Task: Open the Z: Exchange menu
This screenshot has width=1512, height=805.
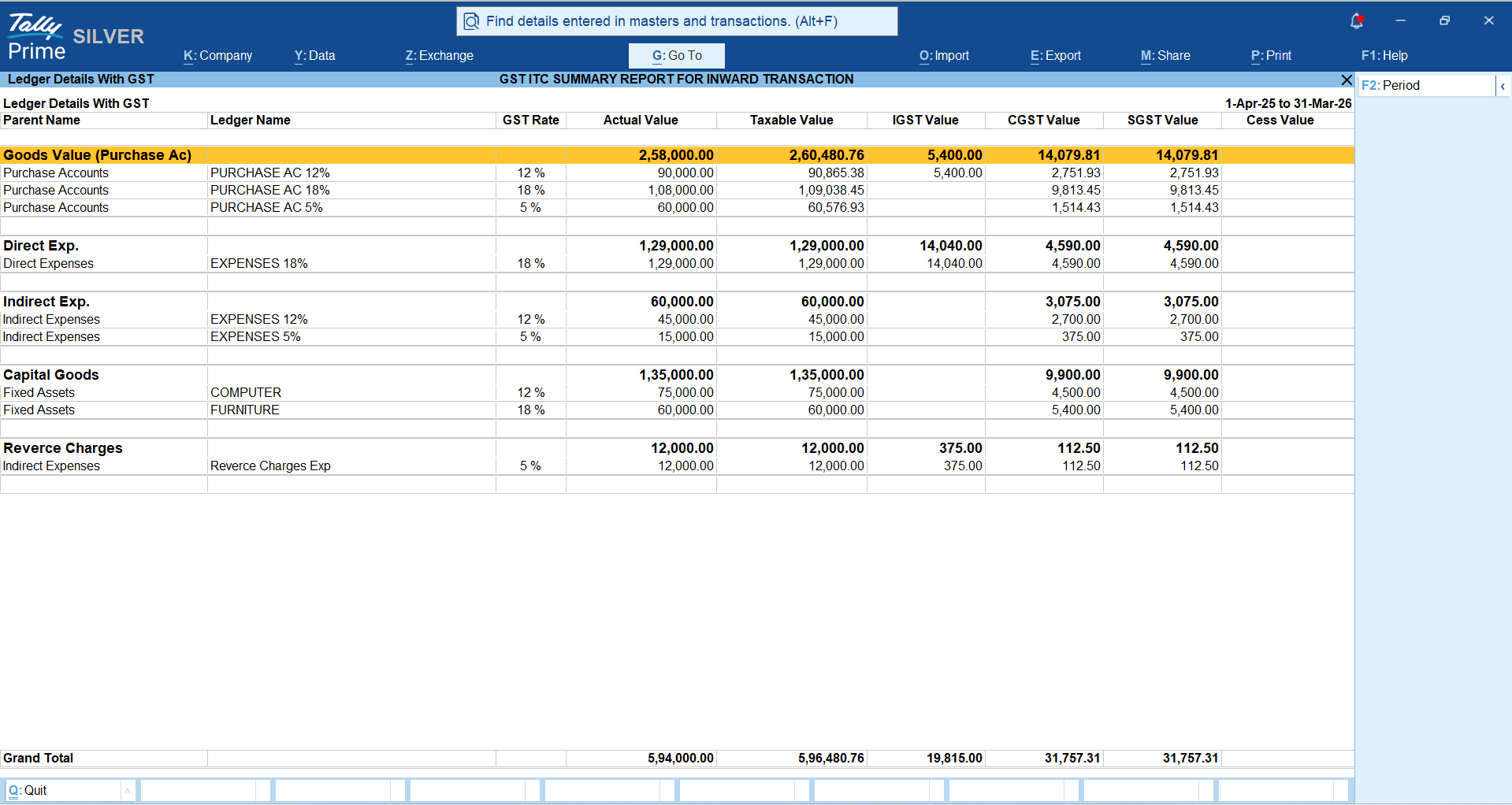Action: coord(439,56)
